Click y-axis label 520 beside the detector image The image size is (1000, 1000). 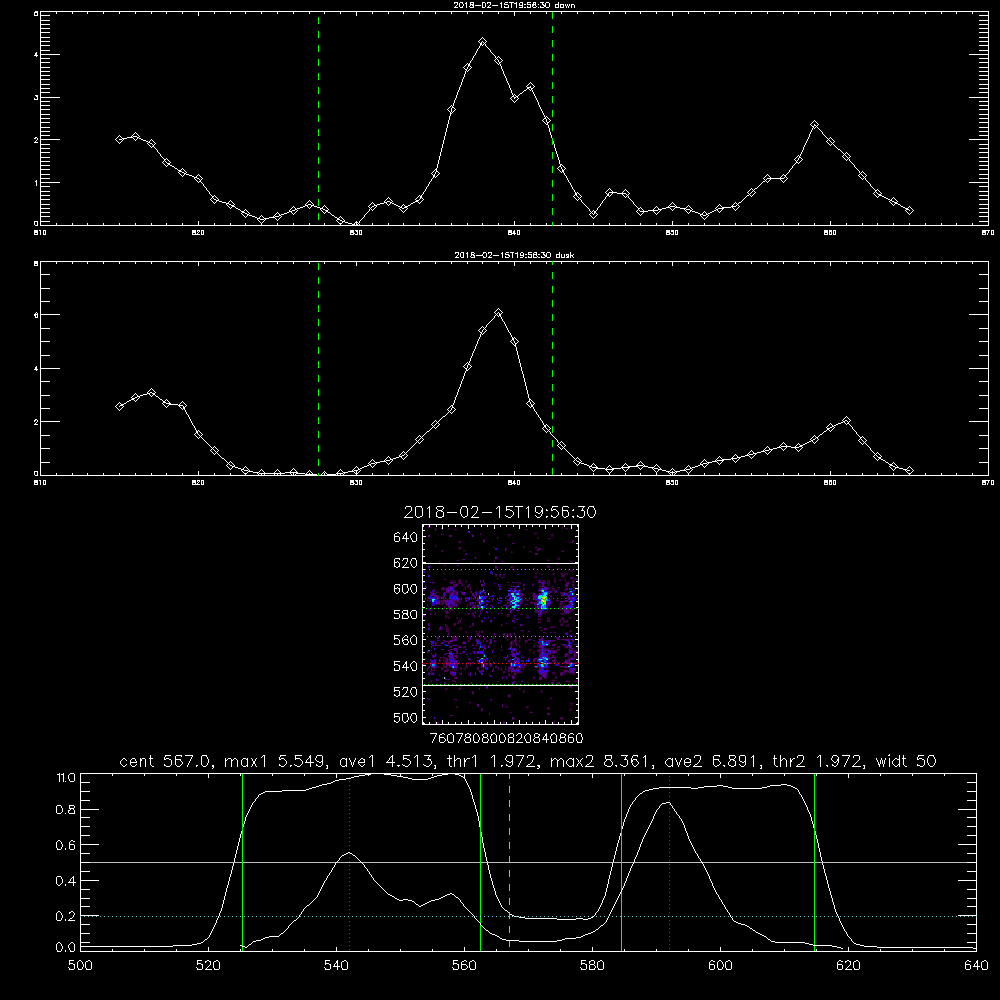click(x=406, y=692)
